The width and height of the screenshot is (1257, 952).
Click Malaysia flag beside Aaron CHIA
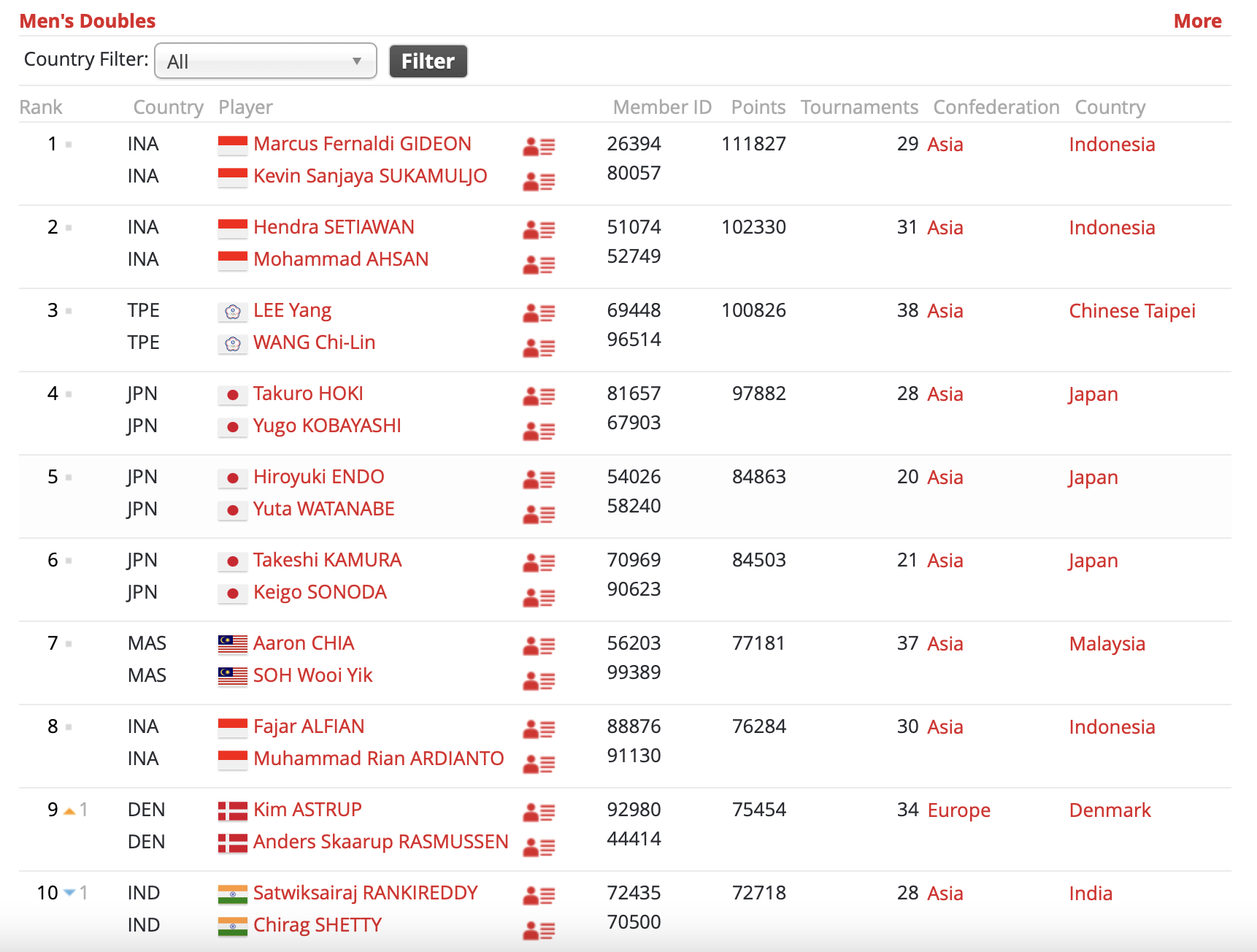(232, 644)
